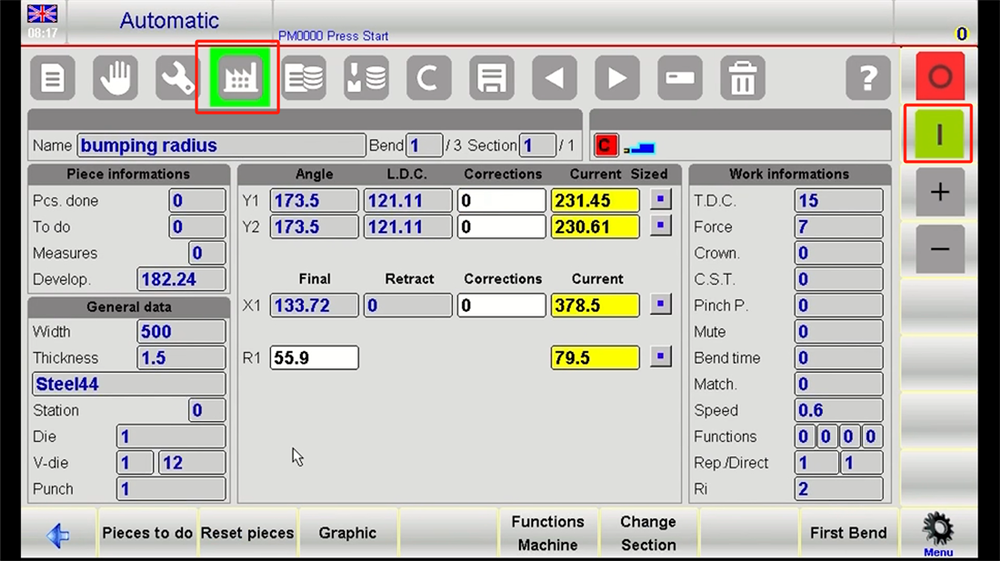Image resolution: width=1000 pixels, height=561 pixels.
Task: Open the wrench settings icon
Action: pos(177,77)
